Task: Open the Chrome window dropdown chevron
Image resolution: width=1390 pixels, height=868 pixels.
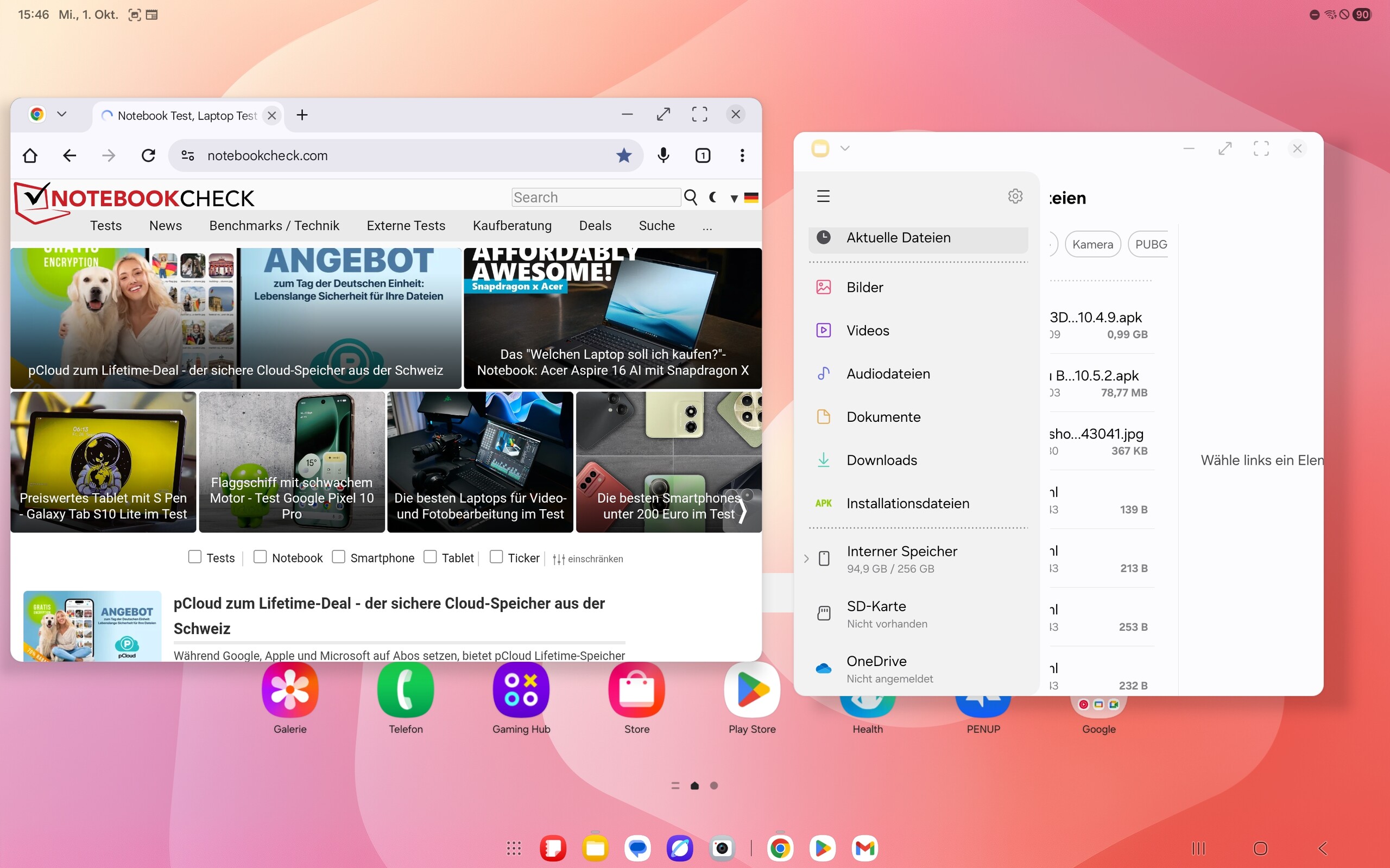Action: click(x=62, y=114)
